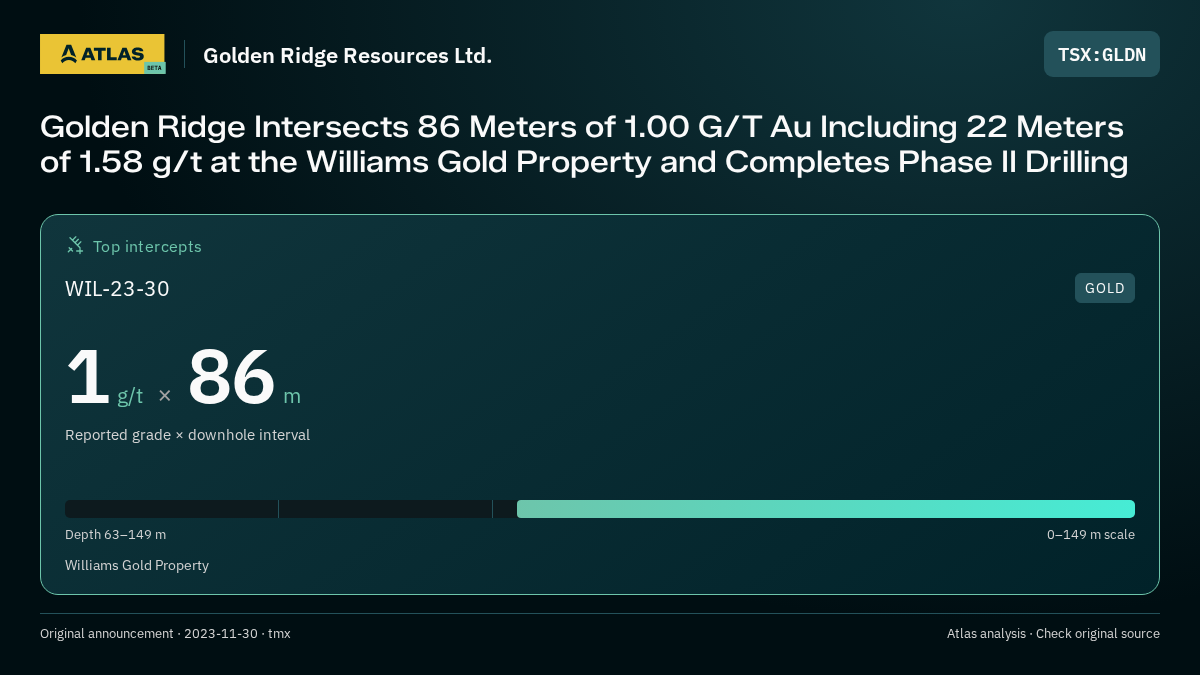
Task: Open the headline about 86 meters intercept
Action: [x=584, y=144]
